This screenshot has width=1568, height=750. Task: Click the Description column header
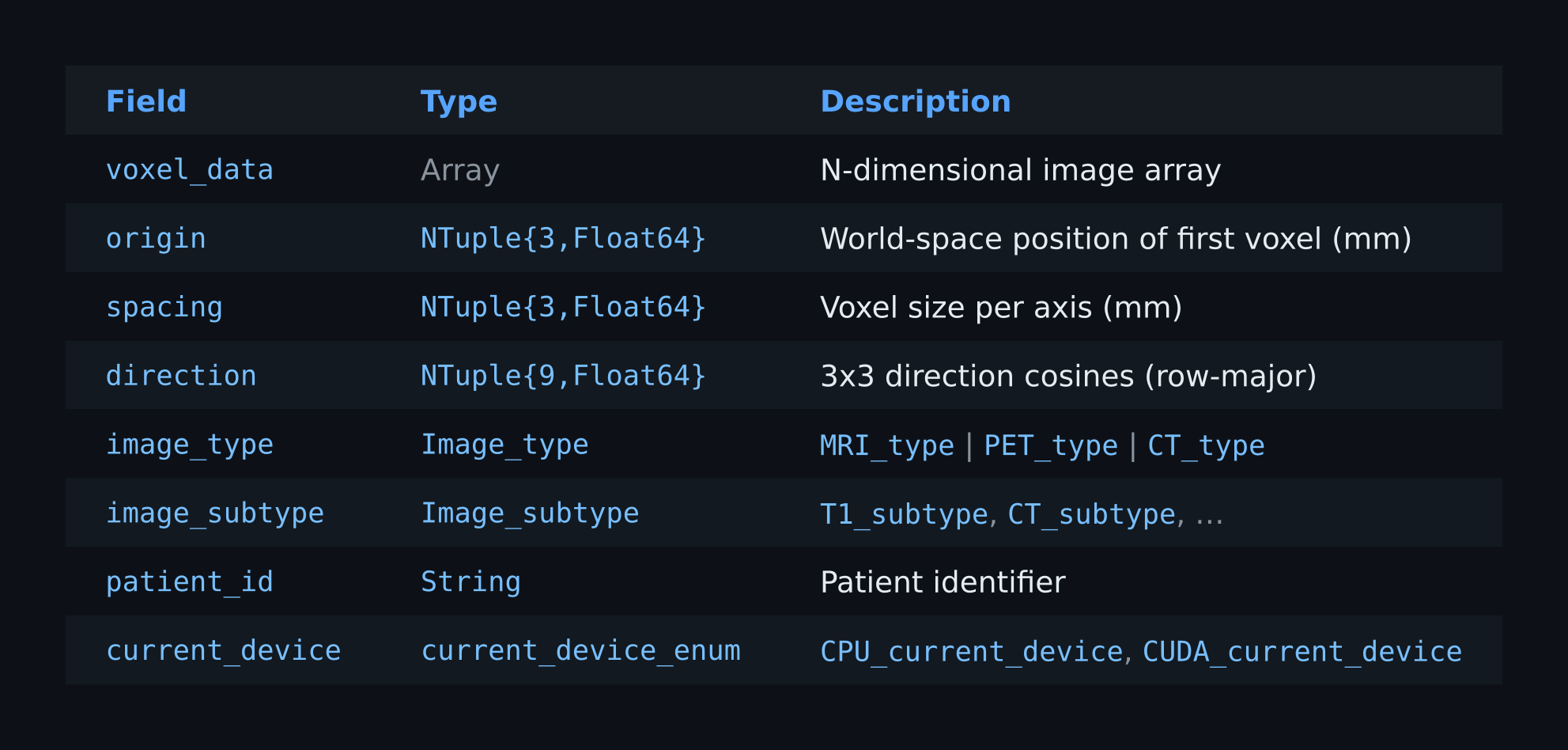click(x=915, y=101)
